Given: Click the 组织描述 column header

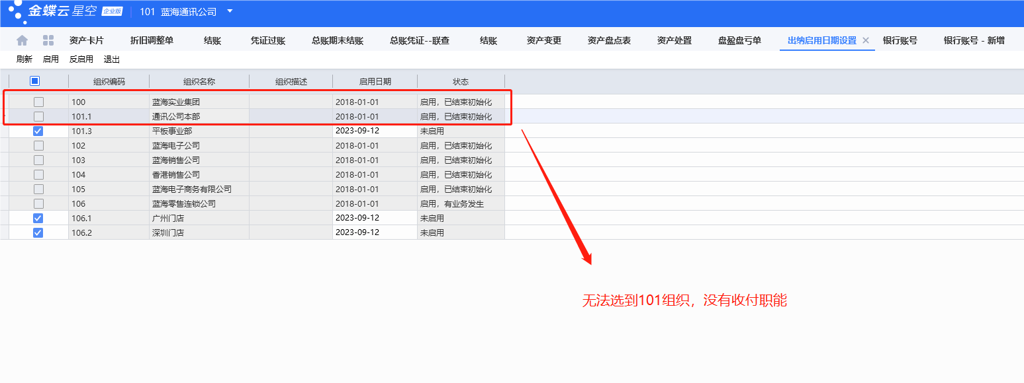Looking at the screenshot, I should (x=291, y=82).
